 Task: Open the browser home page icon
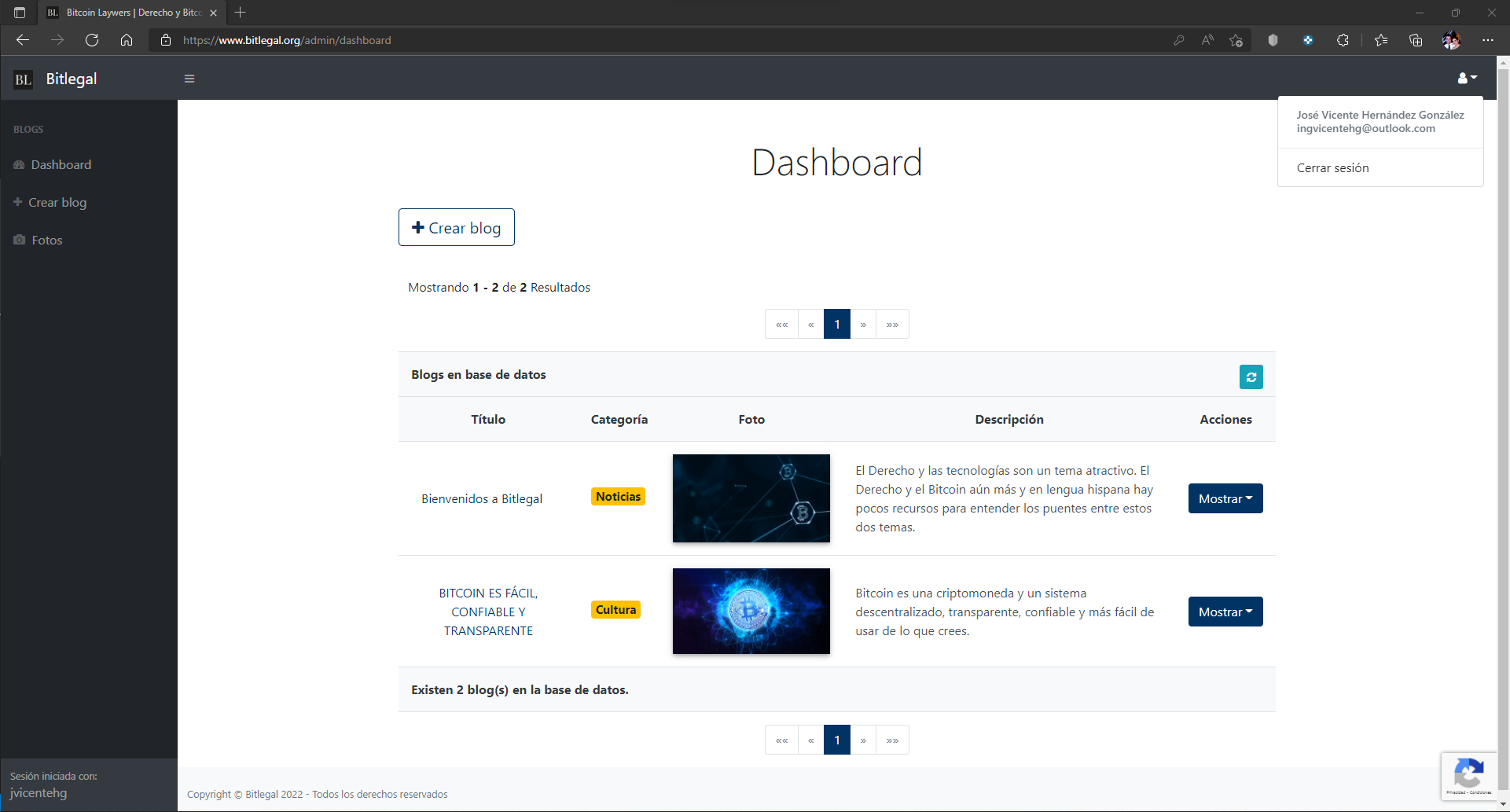[x=127, y=40]
